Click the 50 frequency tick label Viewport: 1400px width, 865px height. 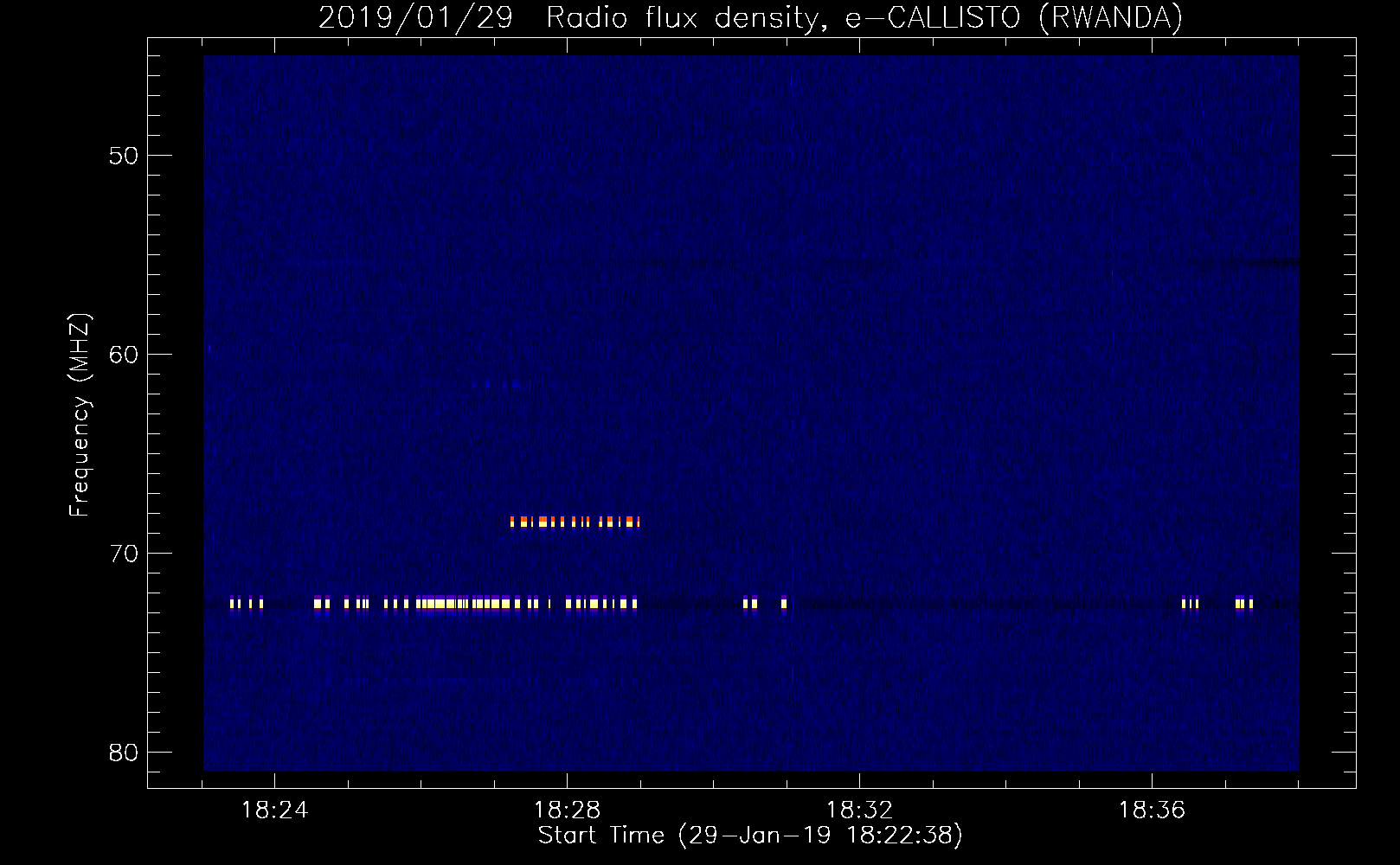tap(124, 156)
